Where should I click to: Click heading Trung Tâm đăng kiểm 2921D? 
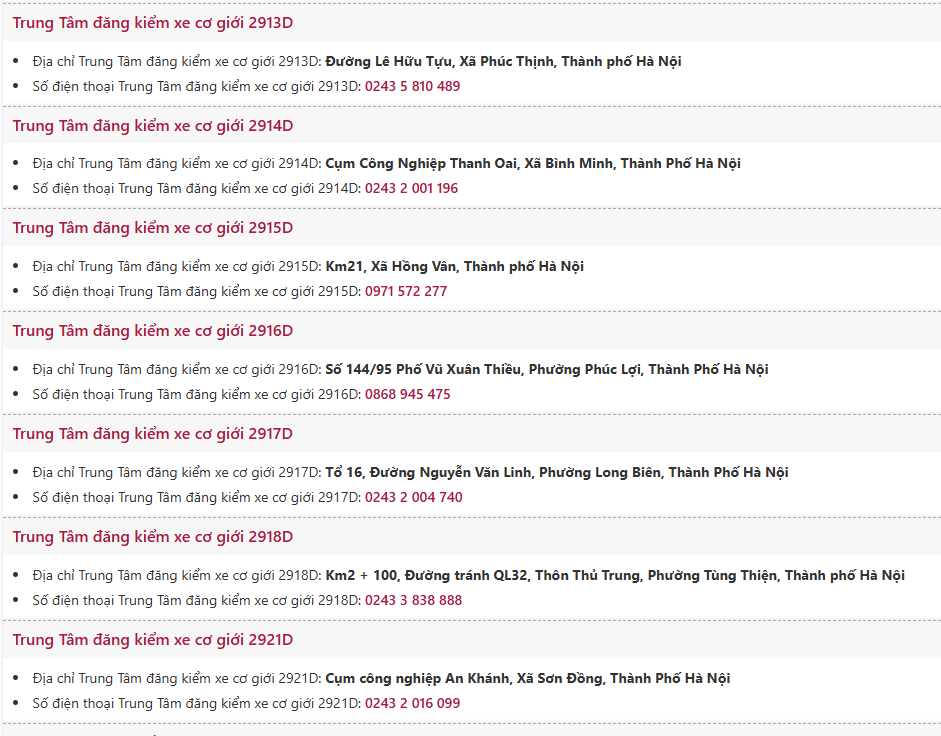(x=152, y=640)
